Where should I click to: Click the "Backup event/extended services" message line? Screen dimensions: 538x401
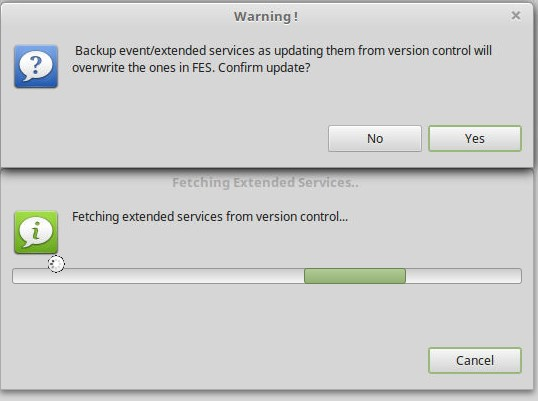(283, 51)
